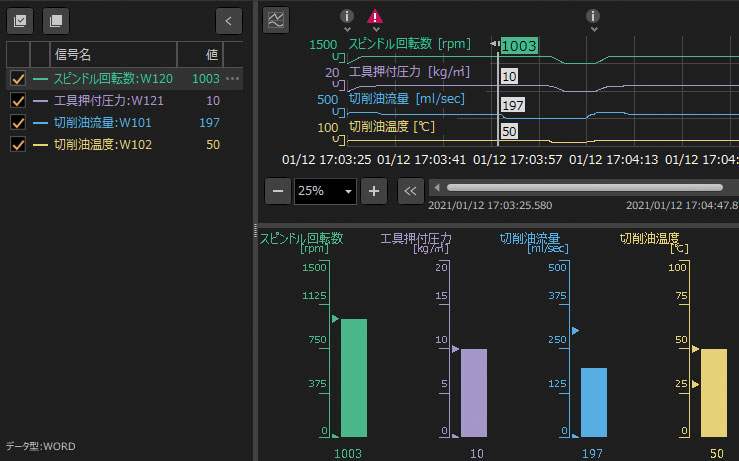Click the 値 column header
Viewport: 739px width, 461px height.
(211, 54)
